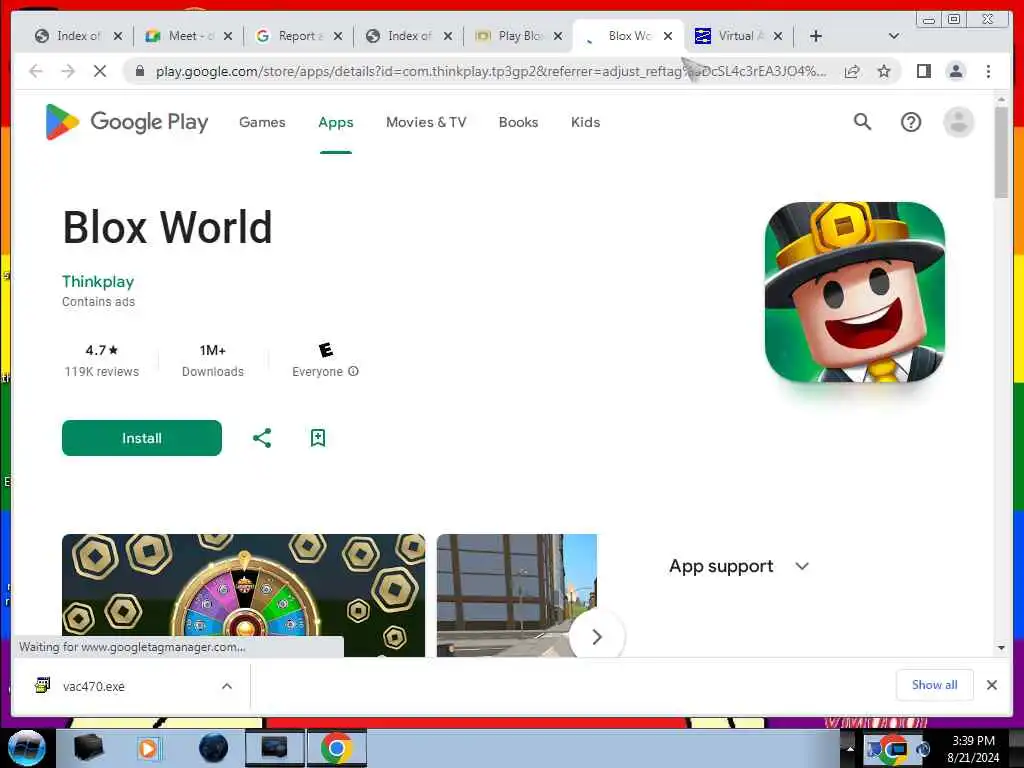Add Blox World to wishlist bookmark icon

(x=317, y=438)
